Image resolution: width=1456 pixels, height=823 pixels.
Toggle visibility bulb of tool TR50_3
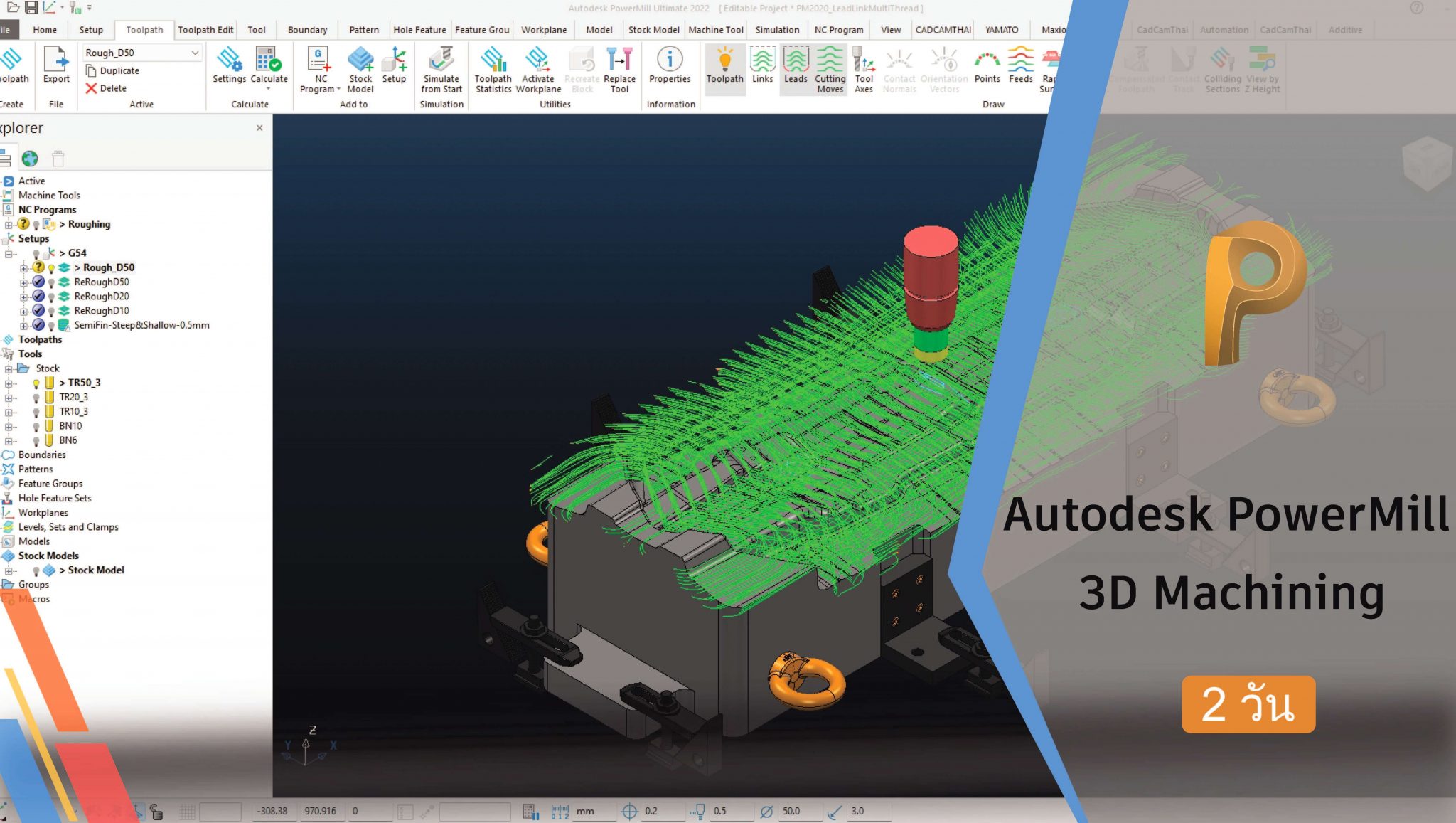pyautogui.click(x=37, y=382)
